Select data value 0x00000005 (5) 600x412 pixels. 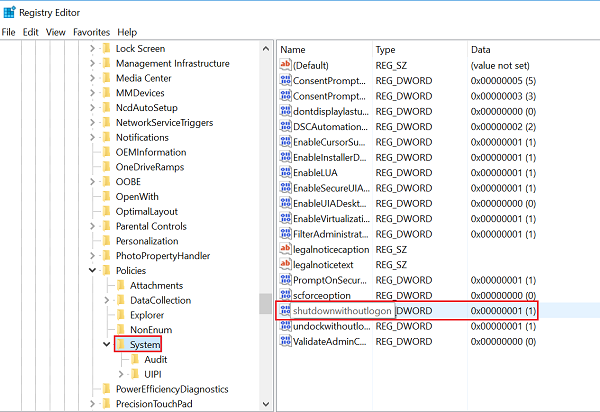[x=503, y=81]
